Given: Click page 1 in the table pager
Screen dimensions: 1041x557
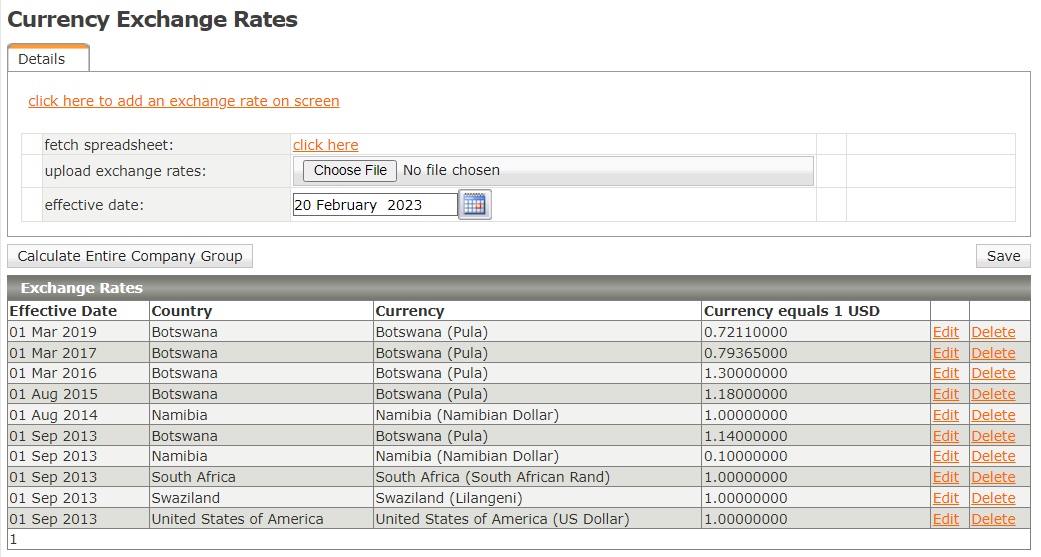Looking at the screenshot, I should coord(14,539).
